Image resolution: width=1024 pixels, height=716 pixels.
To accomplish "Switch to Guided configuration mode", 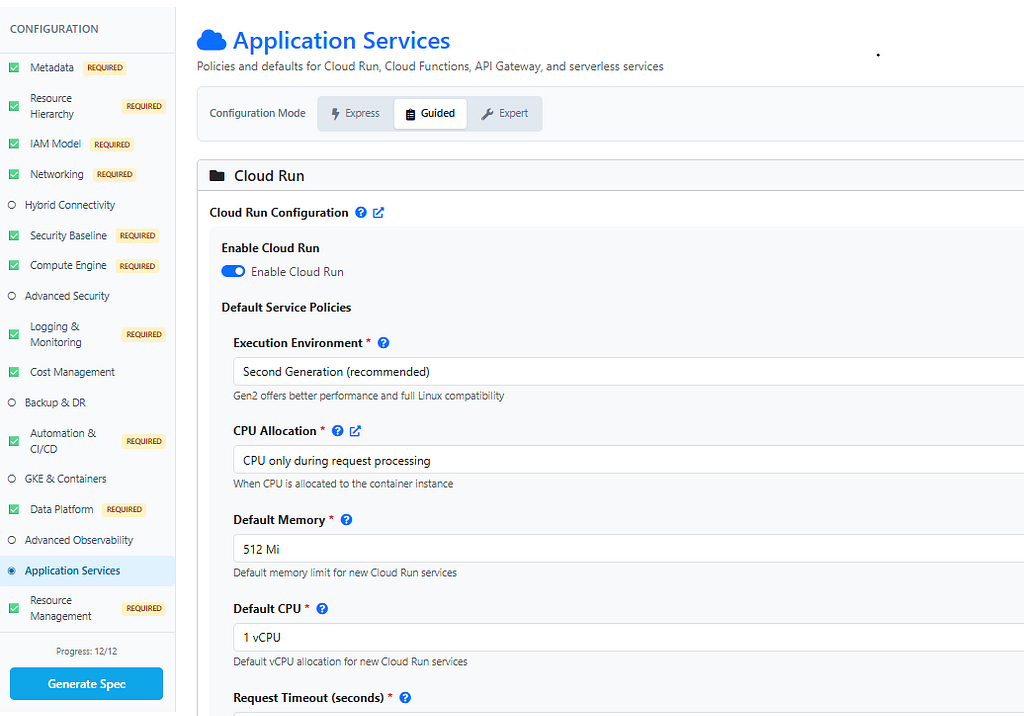I will 430,114.
